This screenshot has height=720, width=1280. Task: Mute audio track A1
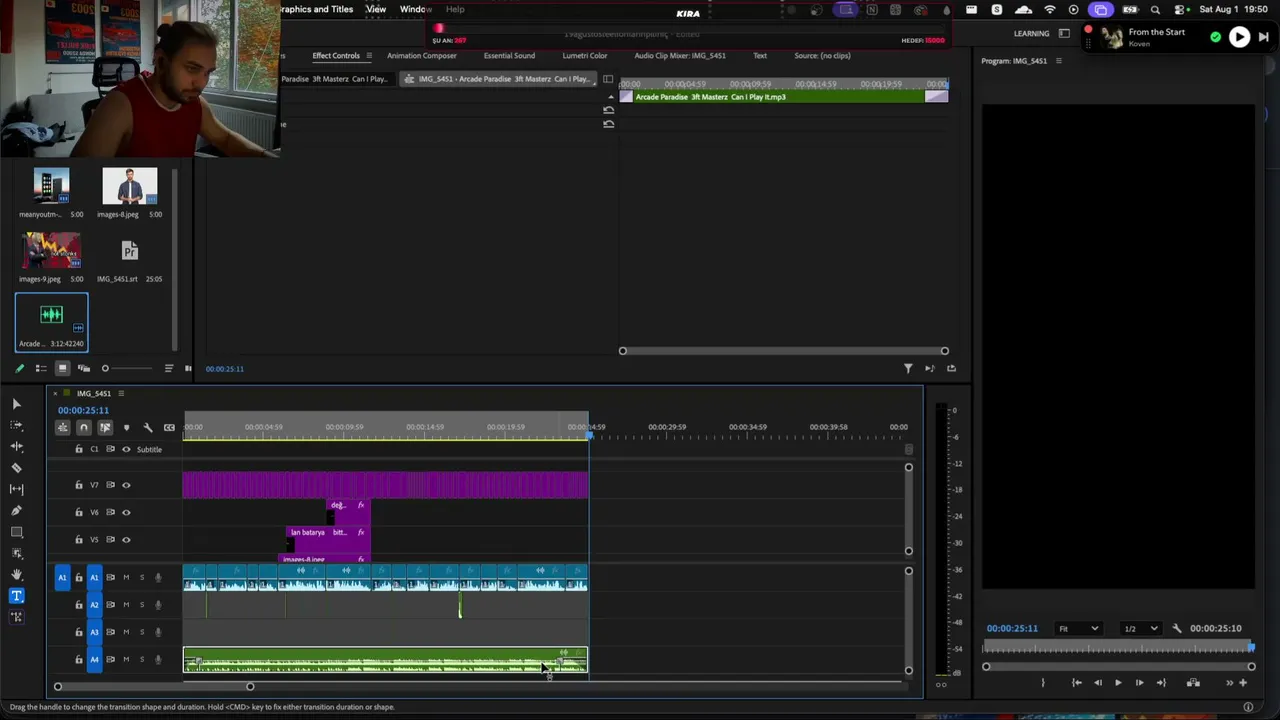coord(126,577)
